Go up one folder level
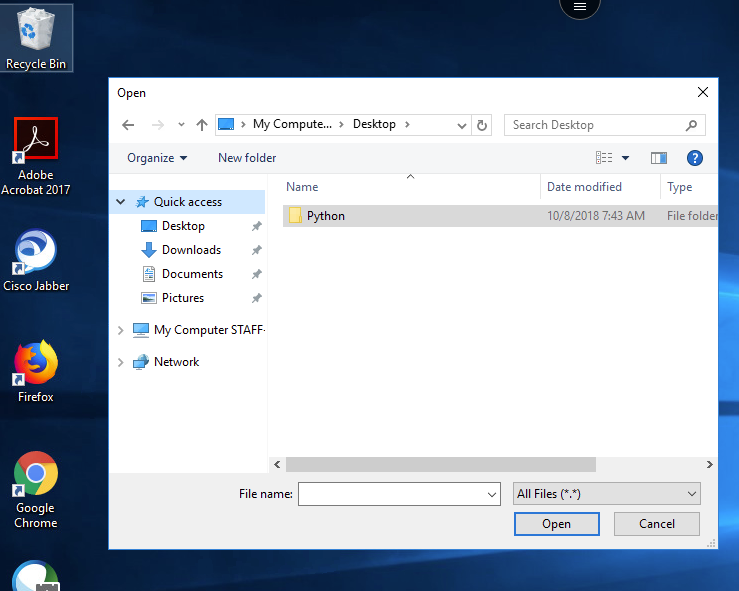This screenshot has height=591, width=739. coord(202,125)
